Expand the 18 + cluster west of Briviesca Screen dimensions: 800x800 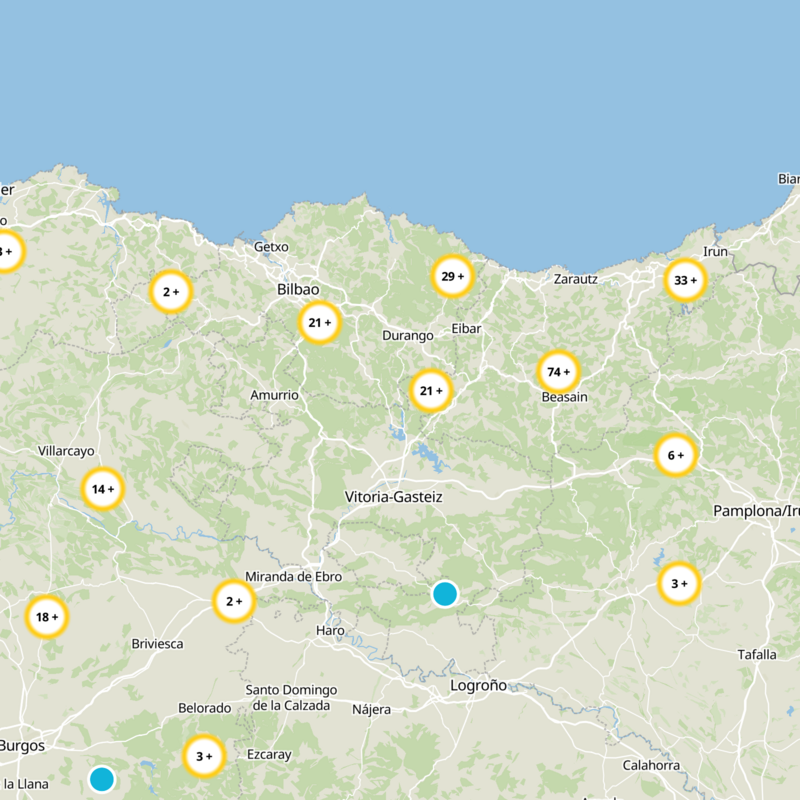pyautogui.click(x=47, y=617)
